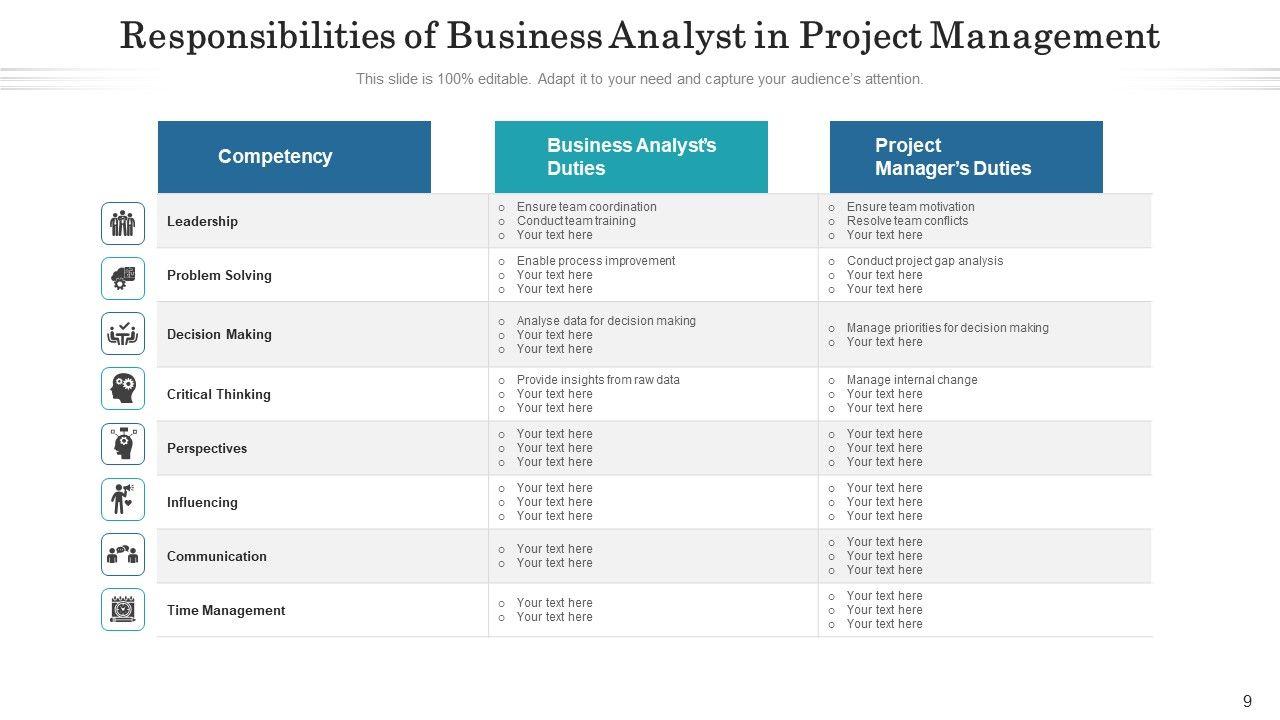Click 'Conduct project gap analysis' text
Viewport: 1280px width, 720px height.
(x=924, y=261)
